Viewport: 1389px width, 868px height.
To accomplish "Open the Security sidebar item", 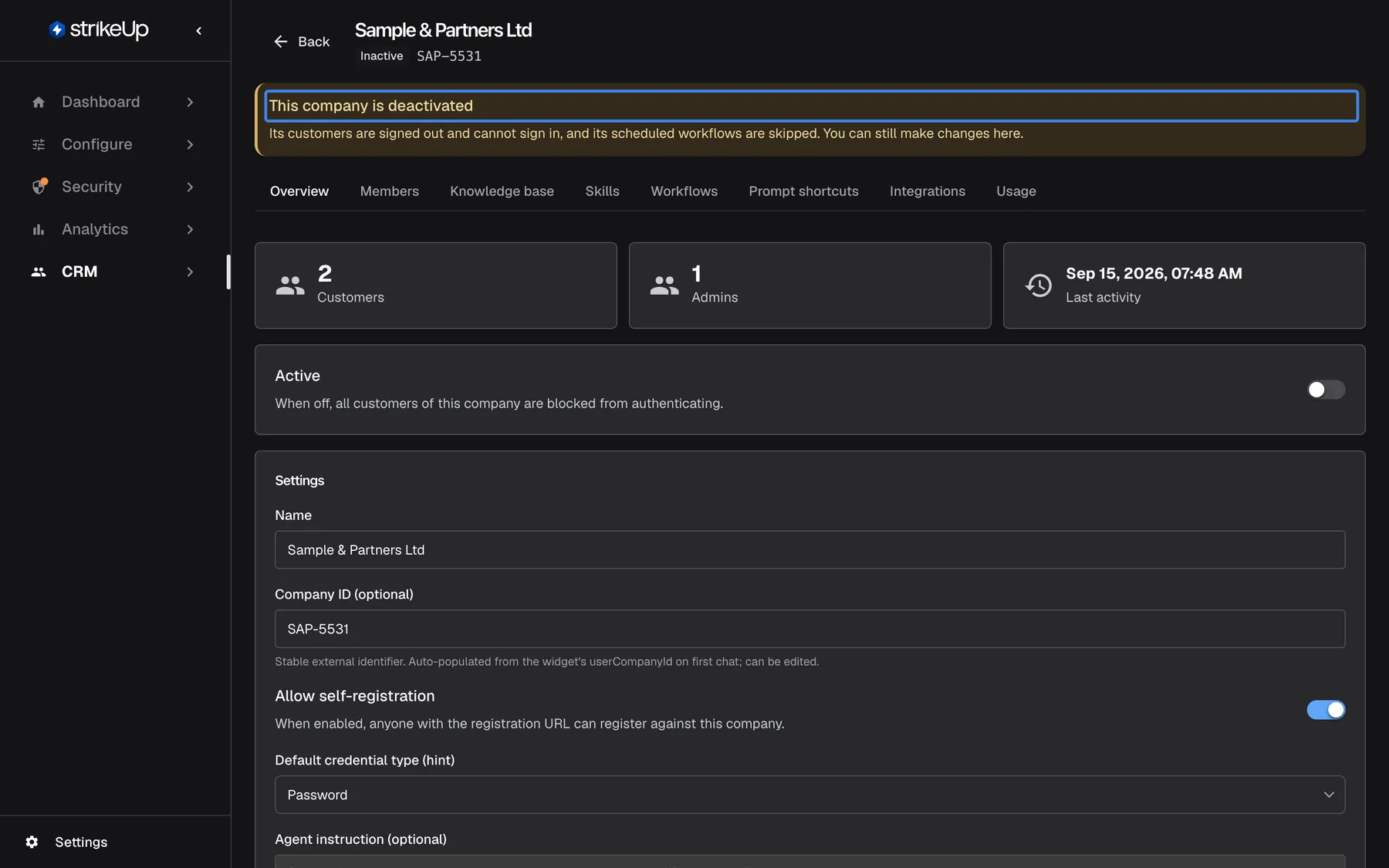I will point(114,187).
